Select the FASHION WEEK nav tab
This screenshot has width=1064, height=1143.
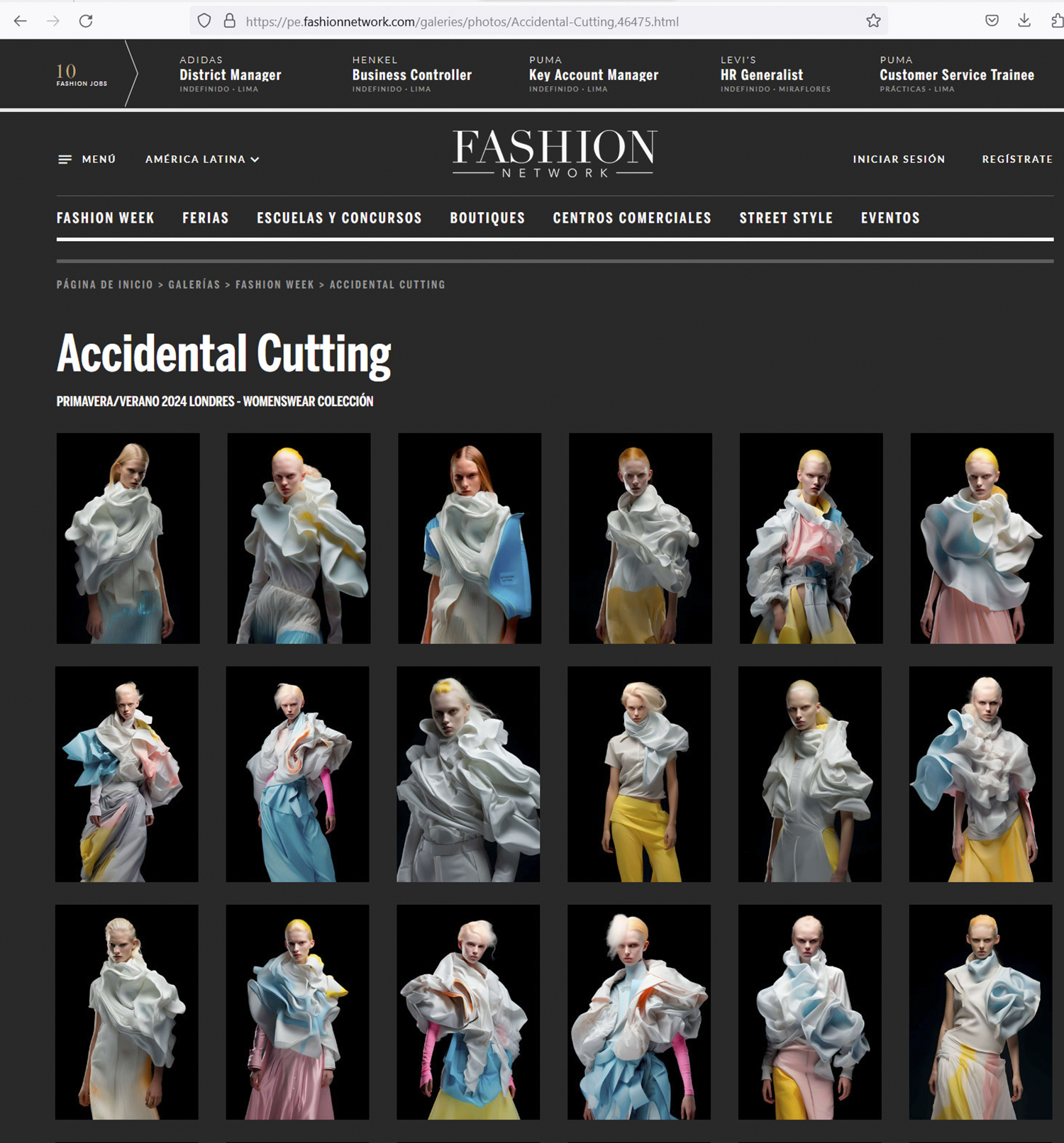coord(106,218)
